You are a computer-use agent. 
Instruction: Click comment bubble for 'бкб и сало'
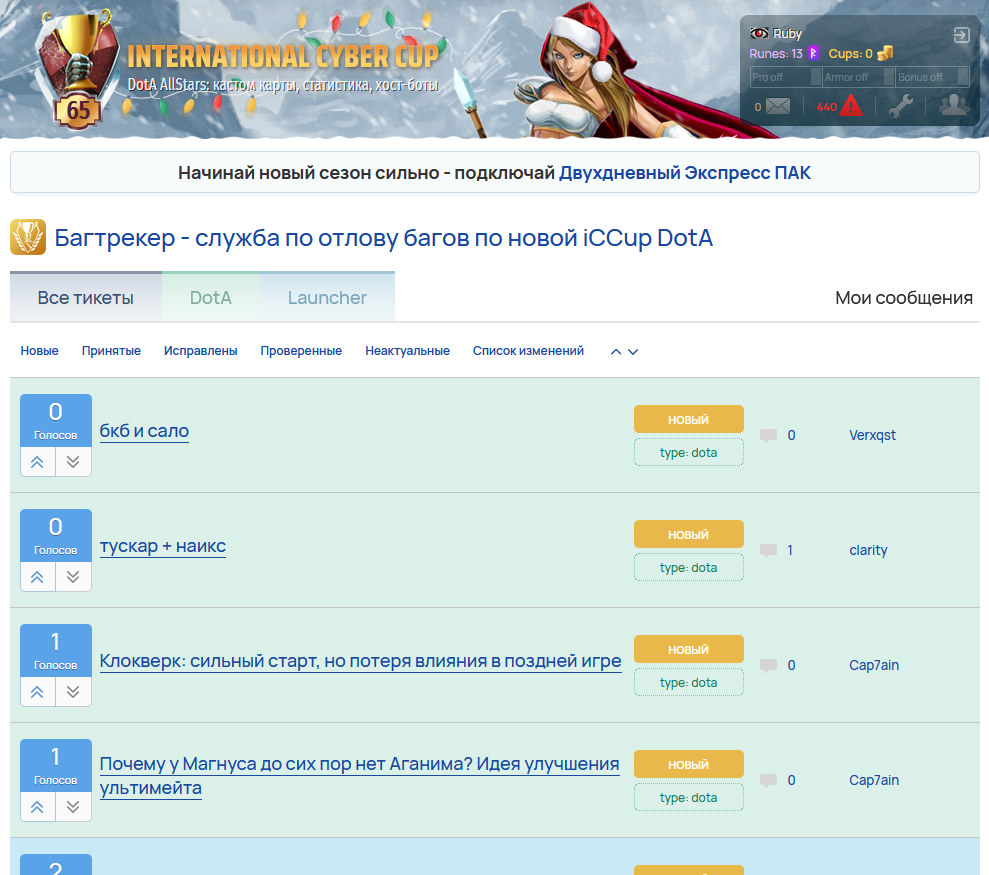tap(768, 435)
